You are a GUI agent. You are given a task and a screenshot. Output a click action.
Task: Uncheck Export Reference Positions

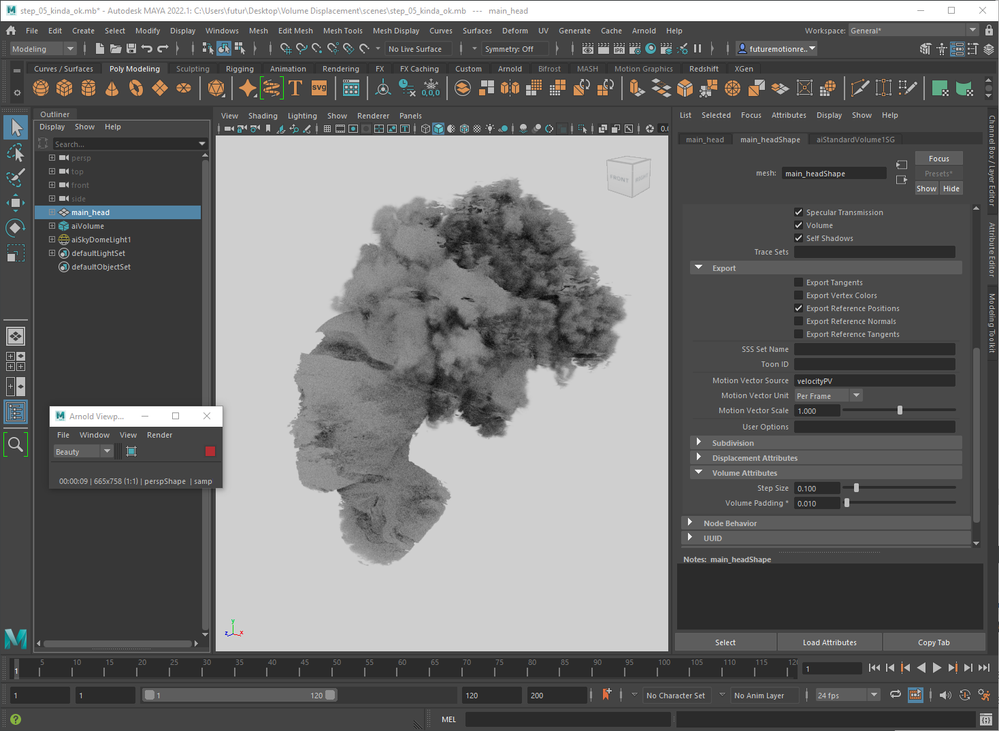point(798,308)
